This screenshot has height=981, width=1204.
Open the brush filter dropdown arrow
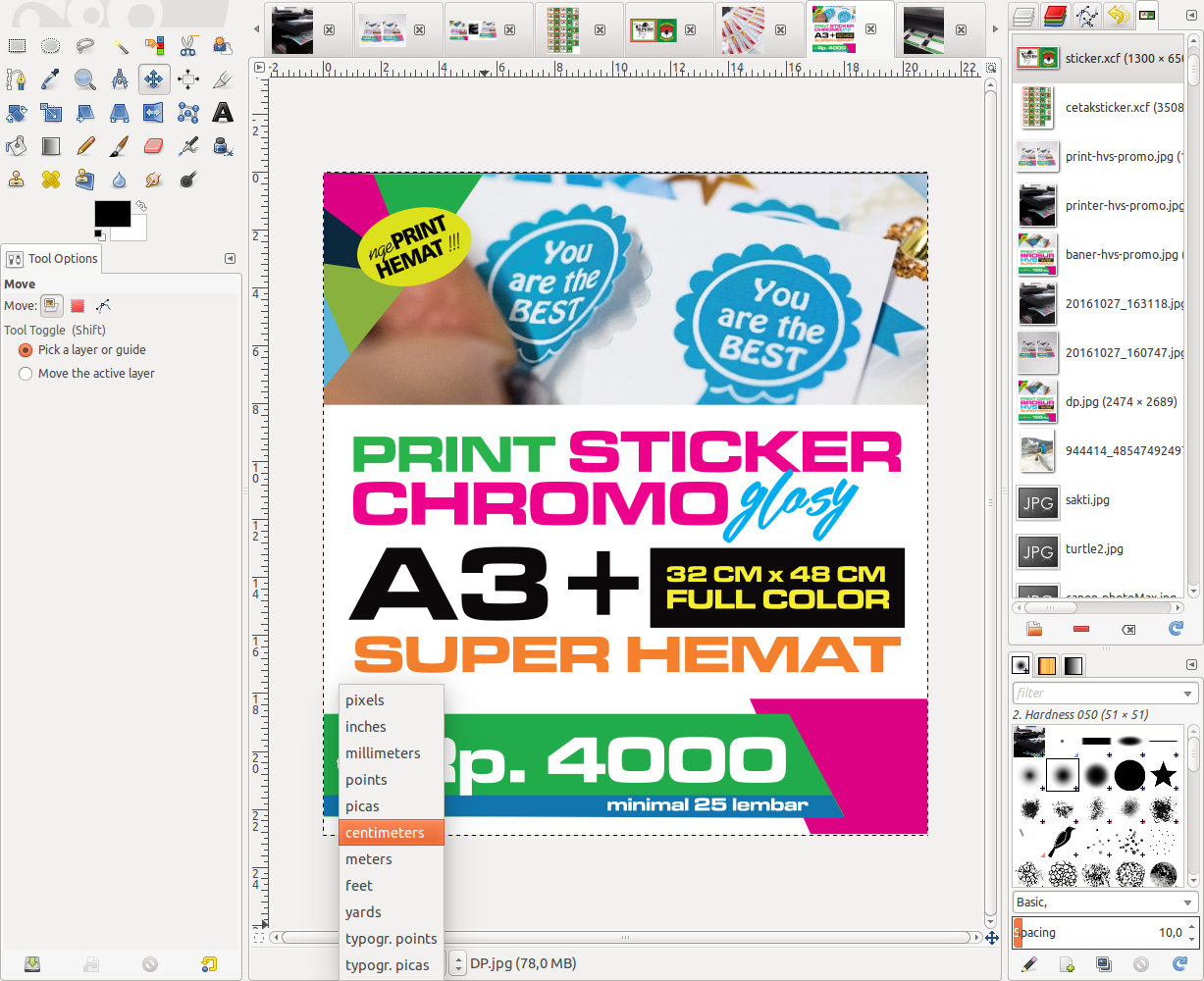tap(1190, 693)
